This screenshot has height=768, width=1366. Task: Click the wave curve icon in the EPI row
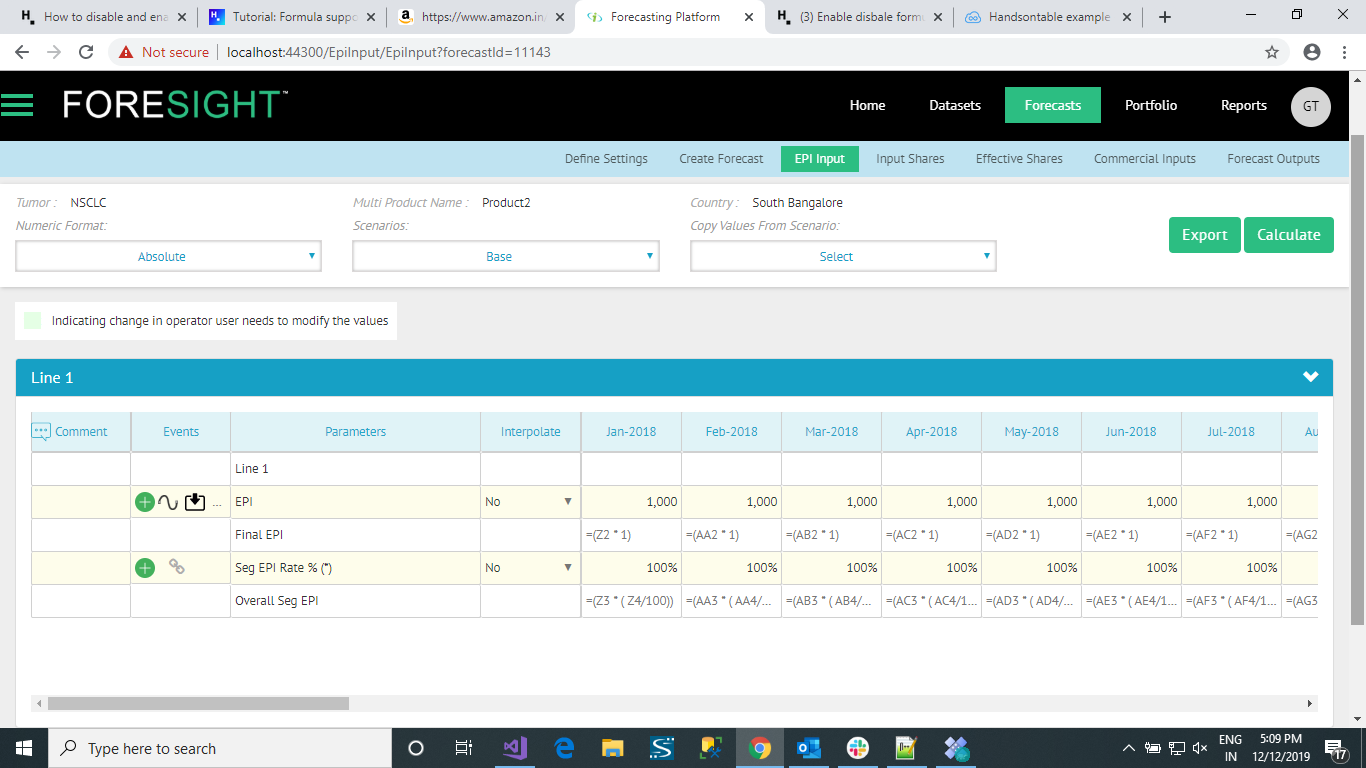click(x=168, y=502)
